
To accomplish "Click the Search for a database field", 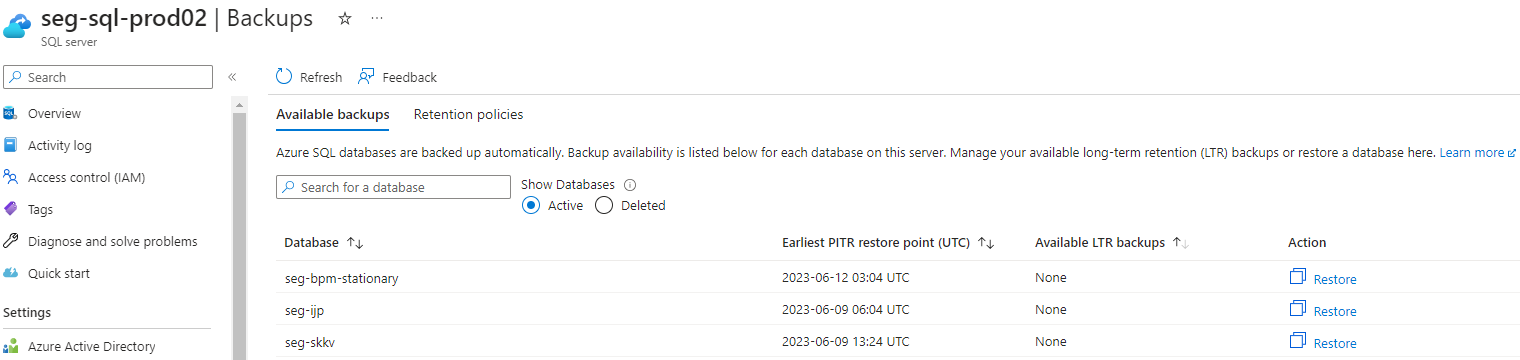I will pos(393,187).
